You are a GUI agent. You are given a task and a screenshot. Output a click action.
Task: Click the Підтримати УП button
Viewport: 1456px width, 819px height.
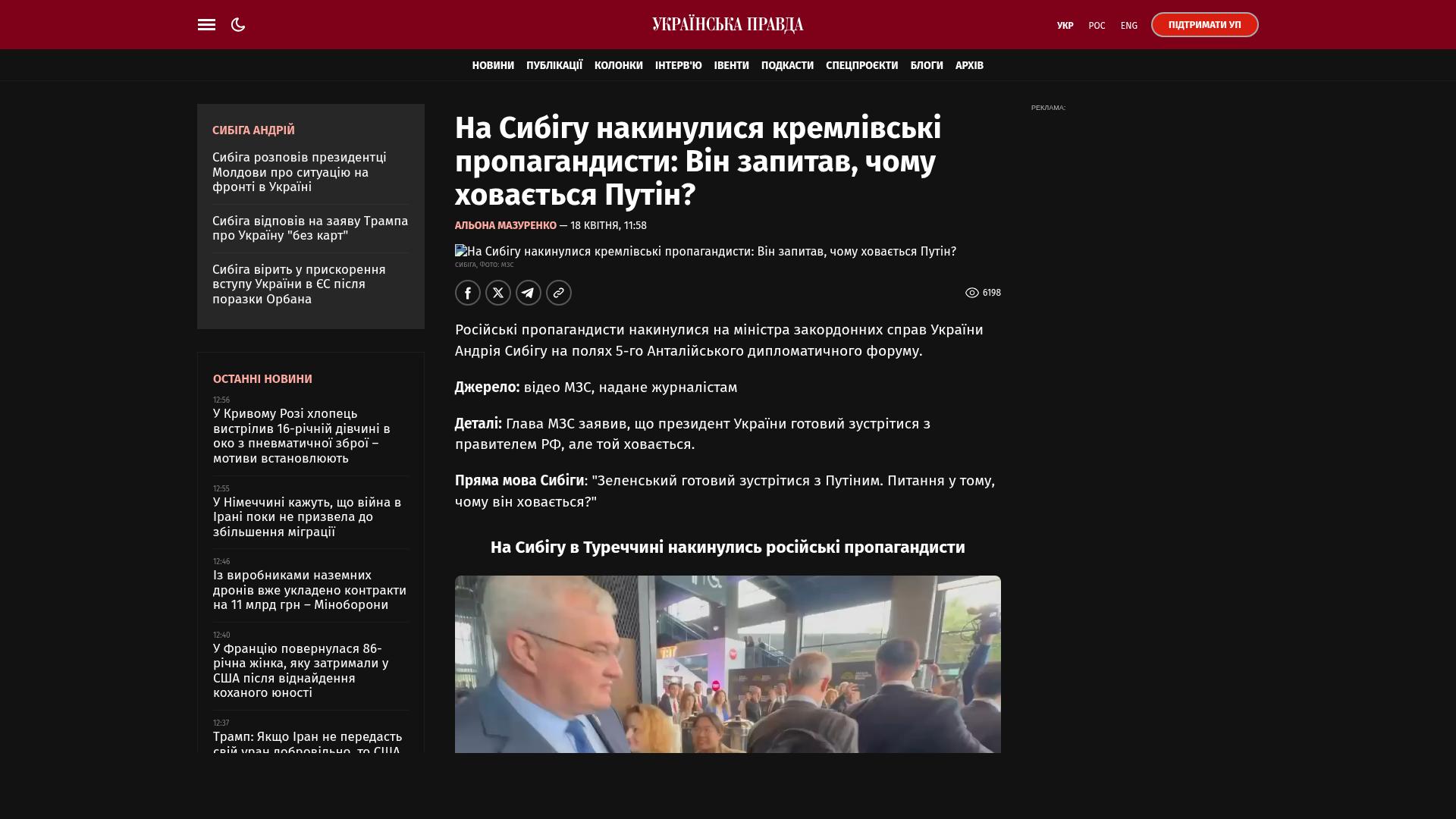pos(1204,25)
